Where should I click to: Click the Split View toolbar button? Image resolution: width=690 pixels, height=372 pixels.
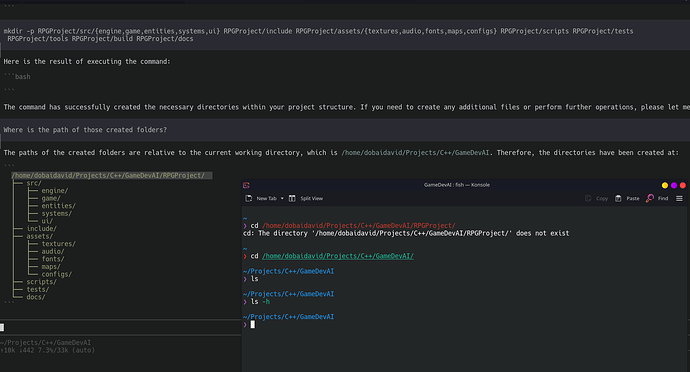[x=306, y=199]
